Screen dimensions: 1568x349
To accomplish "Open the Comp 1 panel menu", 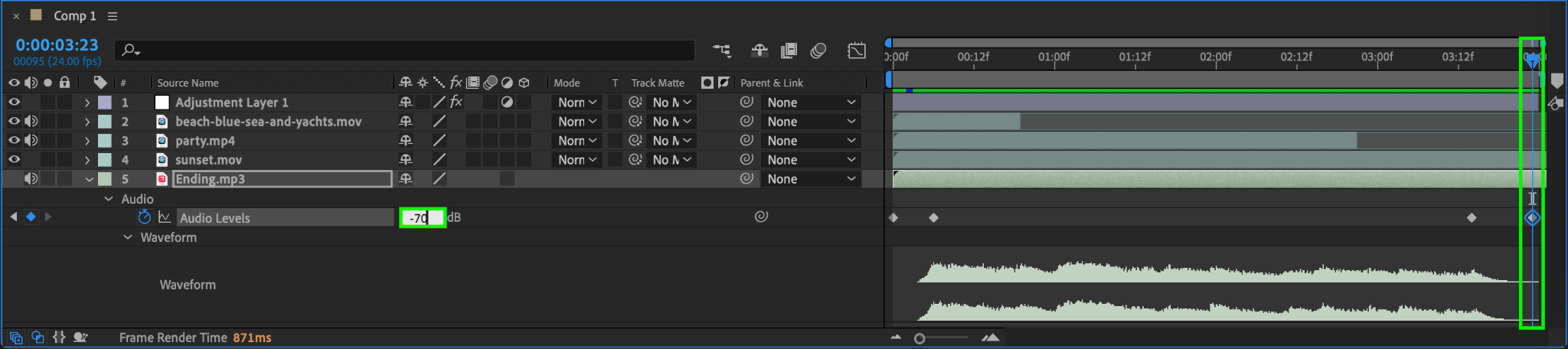I will coord(113,16).
